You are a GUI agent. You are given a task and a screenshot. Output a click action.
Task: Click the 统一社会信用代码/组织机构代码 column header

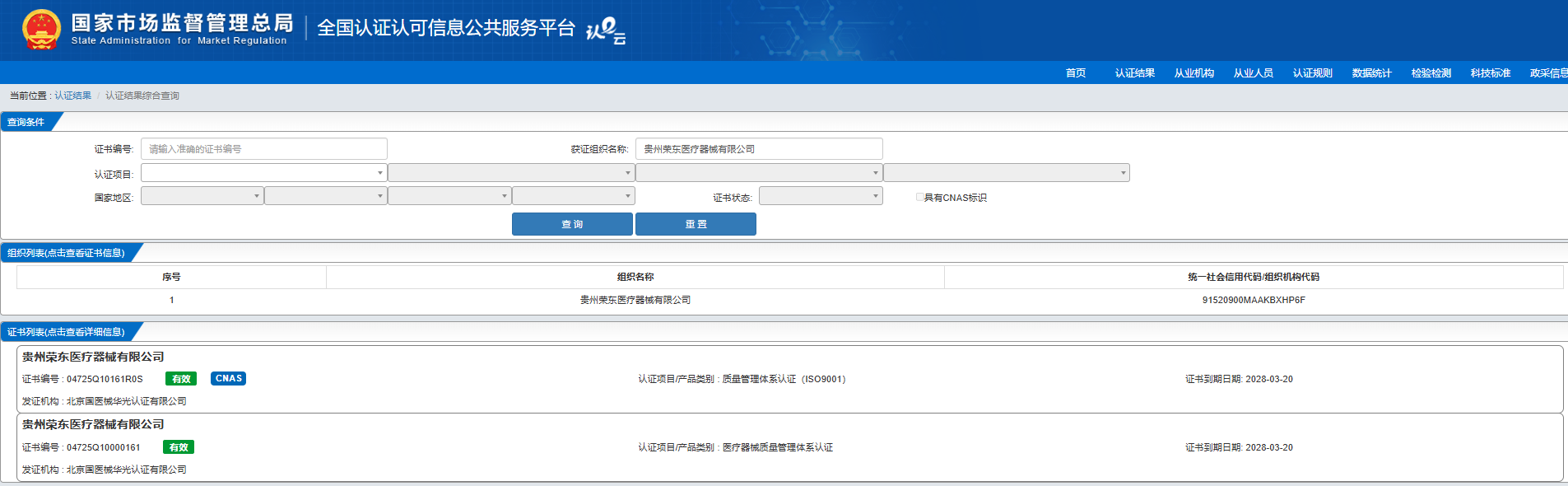pos(1254,277)
